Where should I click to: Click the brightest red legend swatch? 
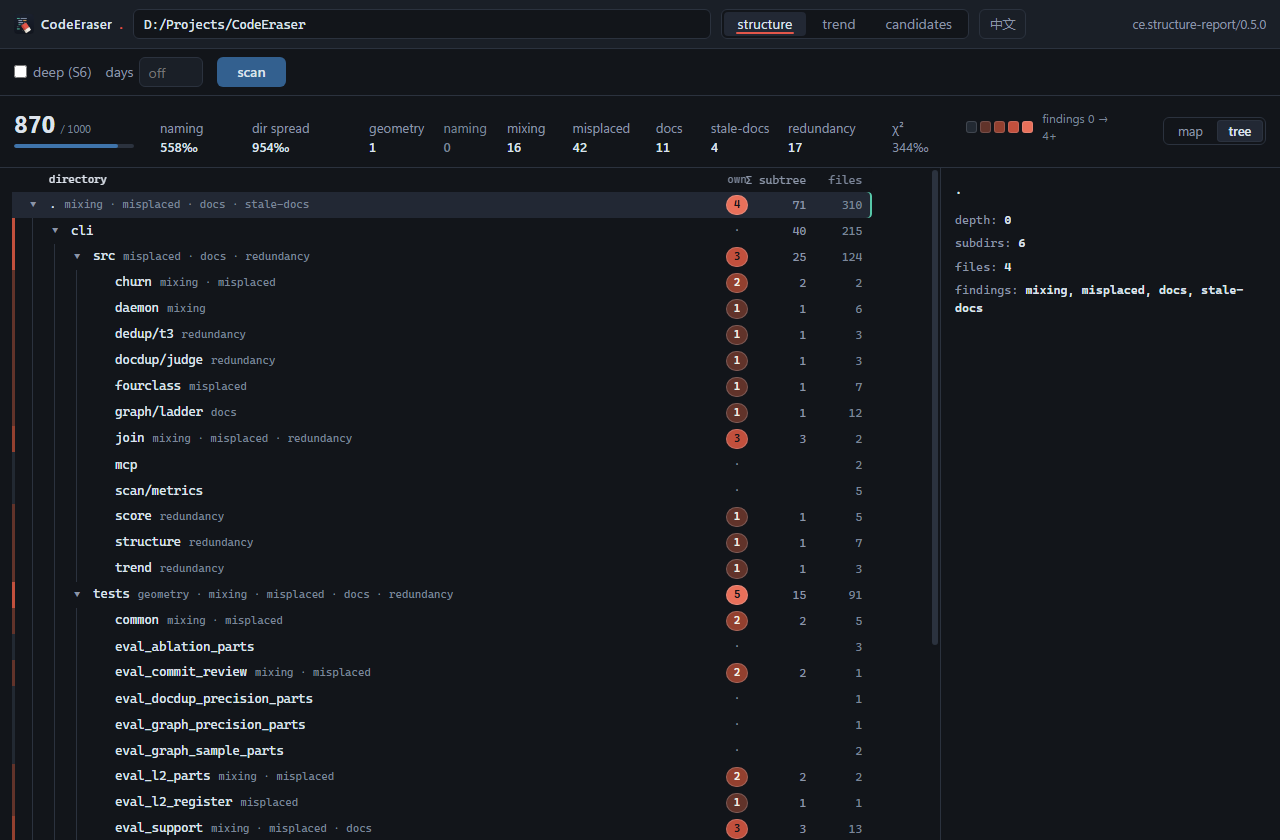(x=1028, y=127)
